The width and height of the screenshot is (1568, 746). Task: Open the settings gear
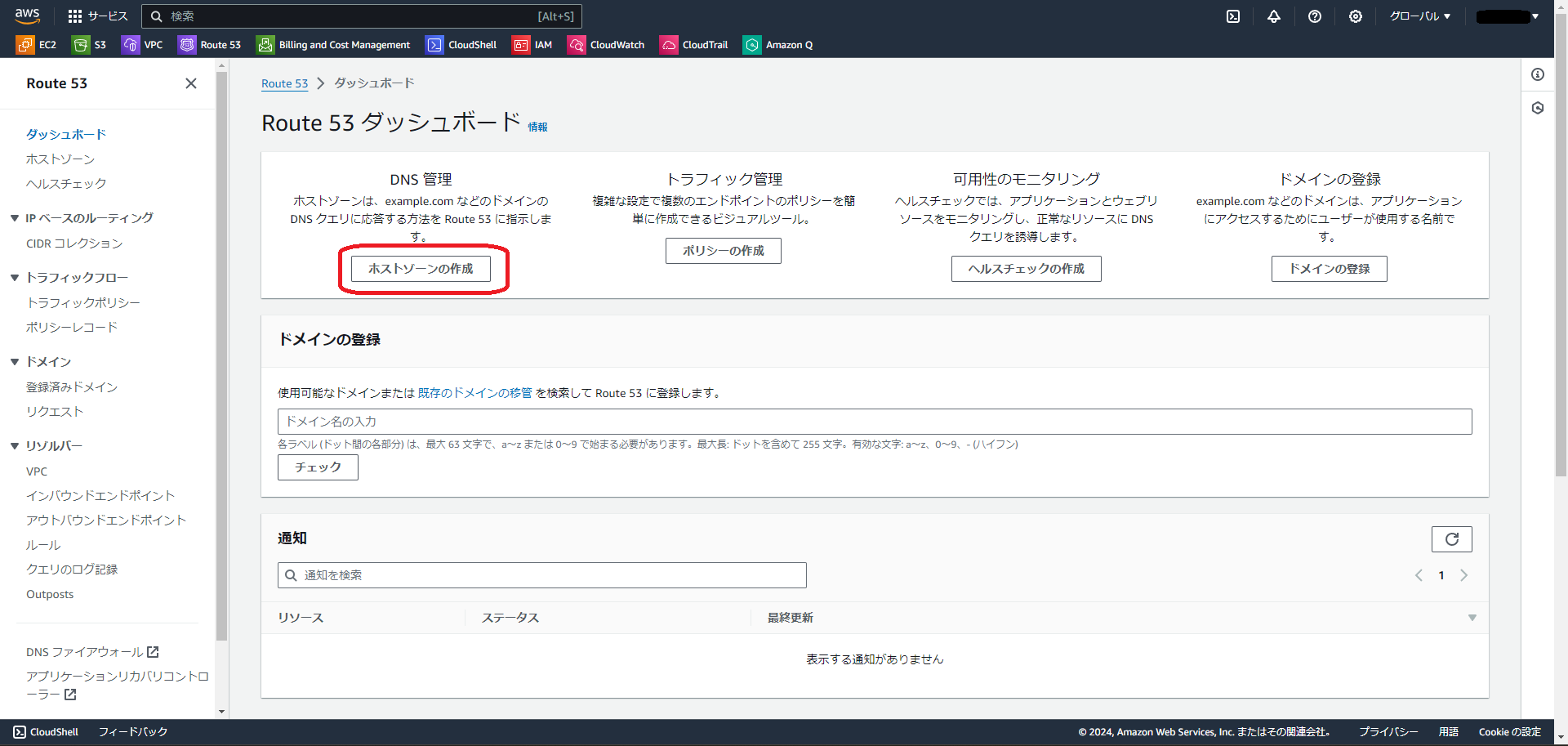(x=1356, y=16)
